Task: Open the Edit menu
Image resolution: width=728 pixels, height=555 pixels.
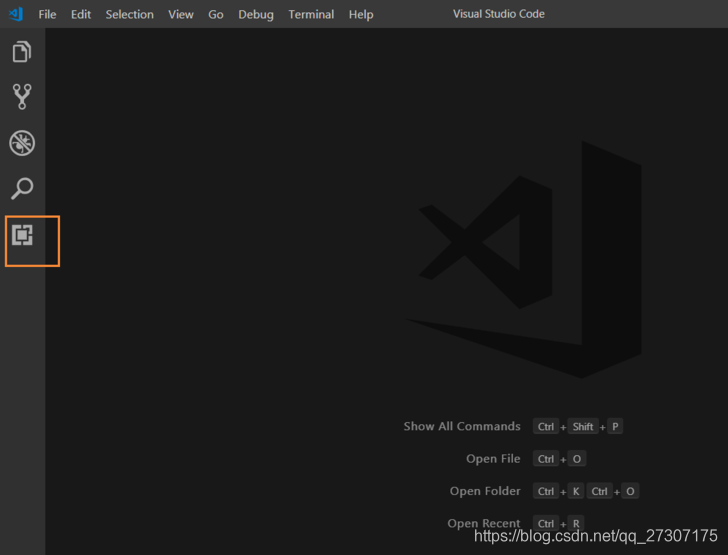Action: [x=81, y=14]
